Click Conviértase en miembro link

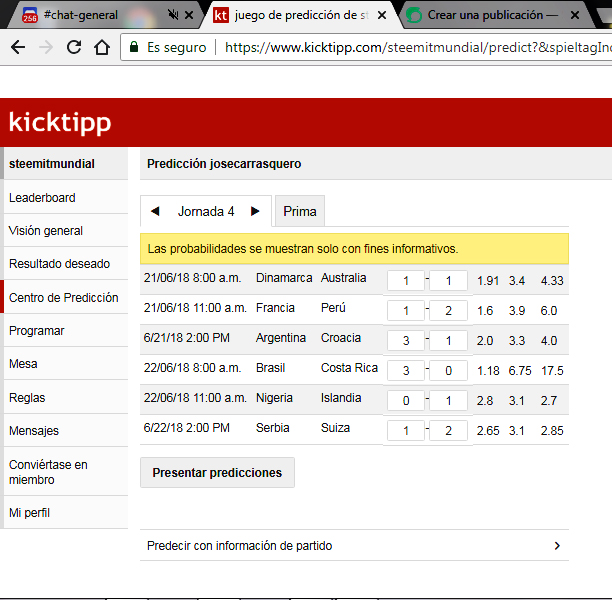tap(66, 472)
